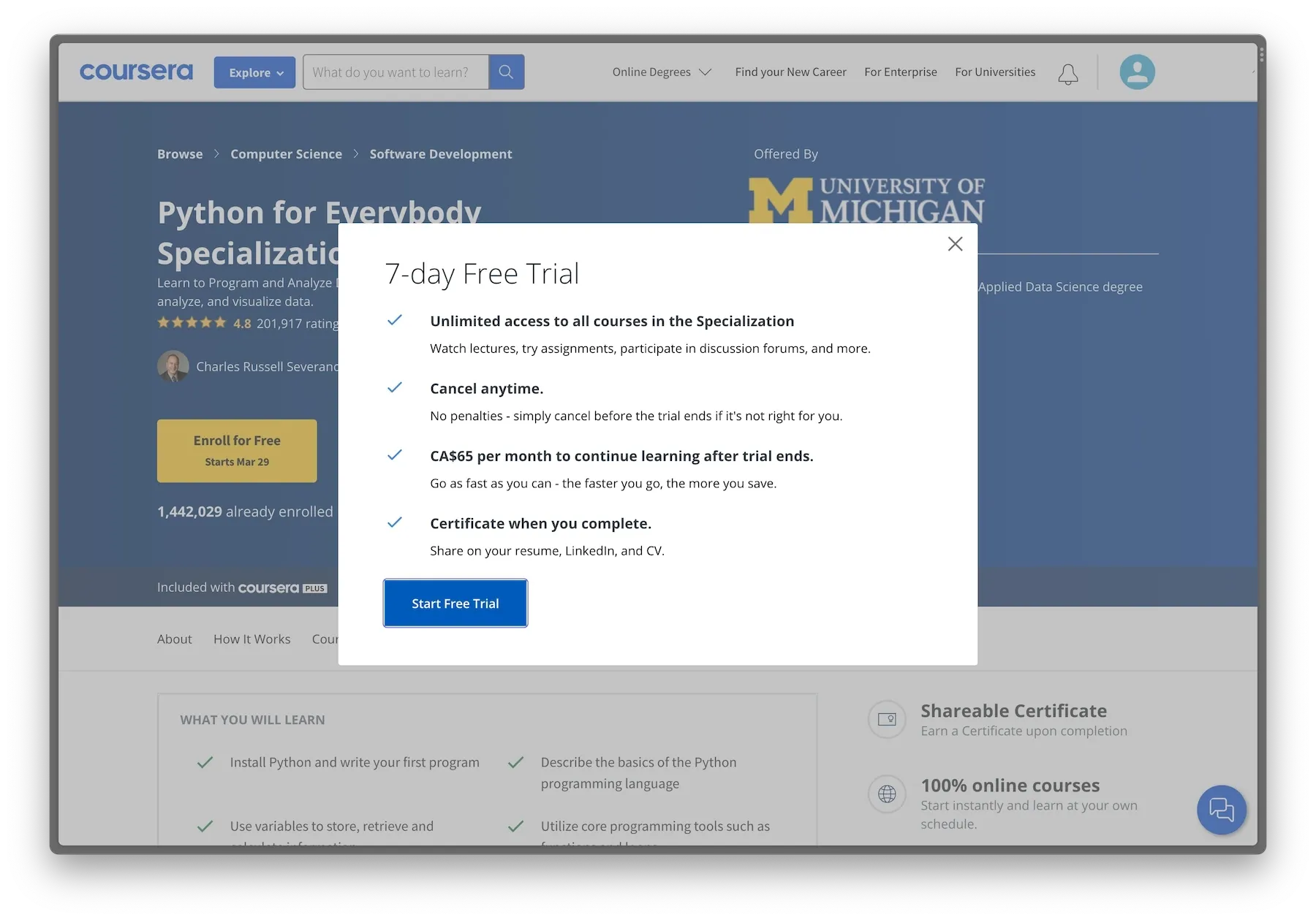The width and height of the screenshot is (1316, 920).
Task: Click the Shareable Certificate icon
Action: coord(887,719)
